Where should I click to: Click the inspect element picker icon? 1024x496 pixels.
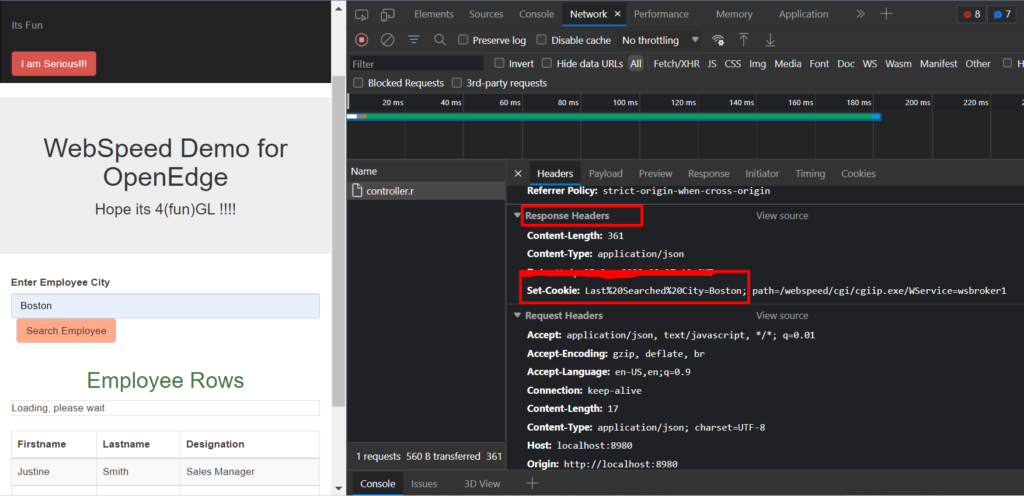tap(361, 14)
